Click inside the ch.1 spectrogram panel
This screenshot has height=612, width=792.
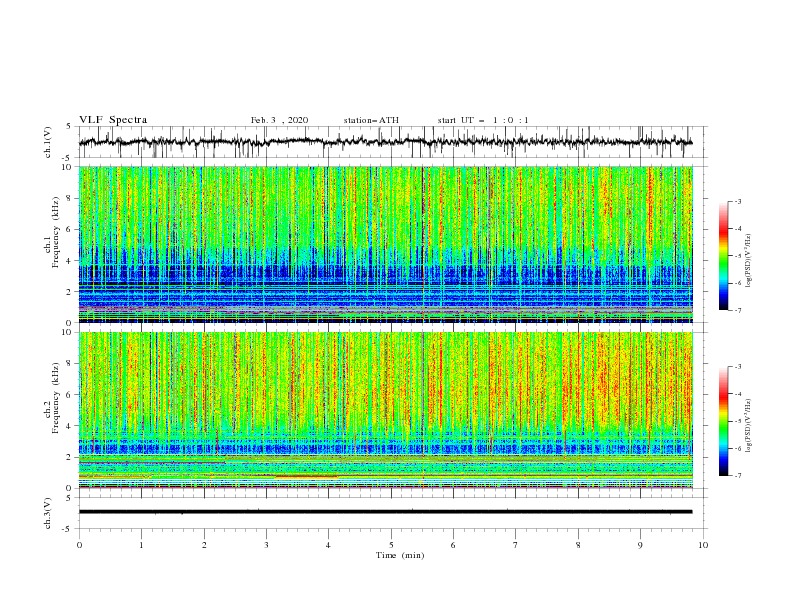pos(385,244)
